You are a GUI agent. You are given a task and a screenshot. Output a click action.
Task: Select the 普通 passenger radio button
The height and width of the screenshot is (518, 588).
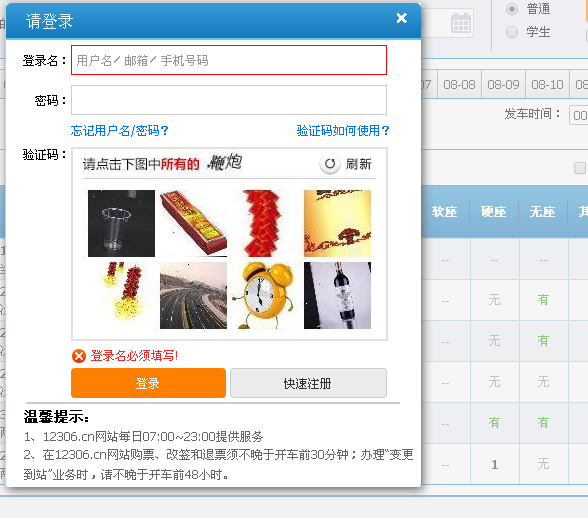click(x=512, y=9)
